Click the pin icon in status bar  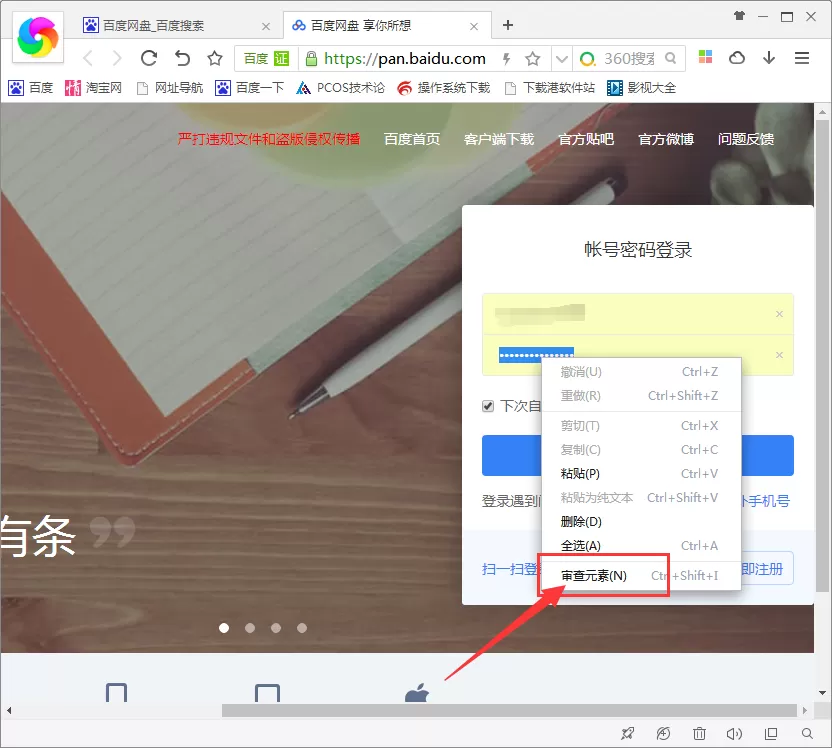[628, 734]
